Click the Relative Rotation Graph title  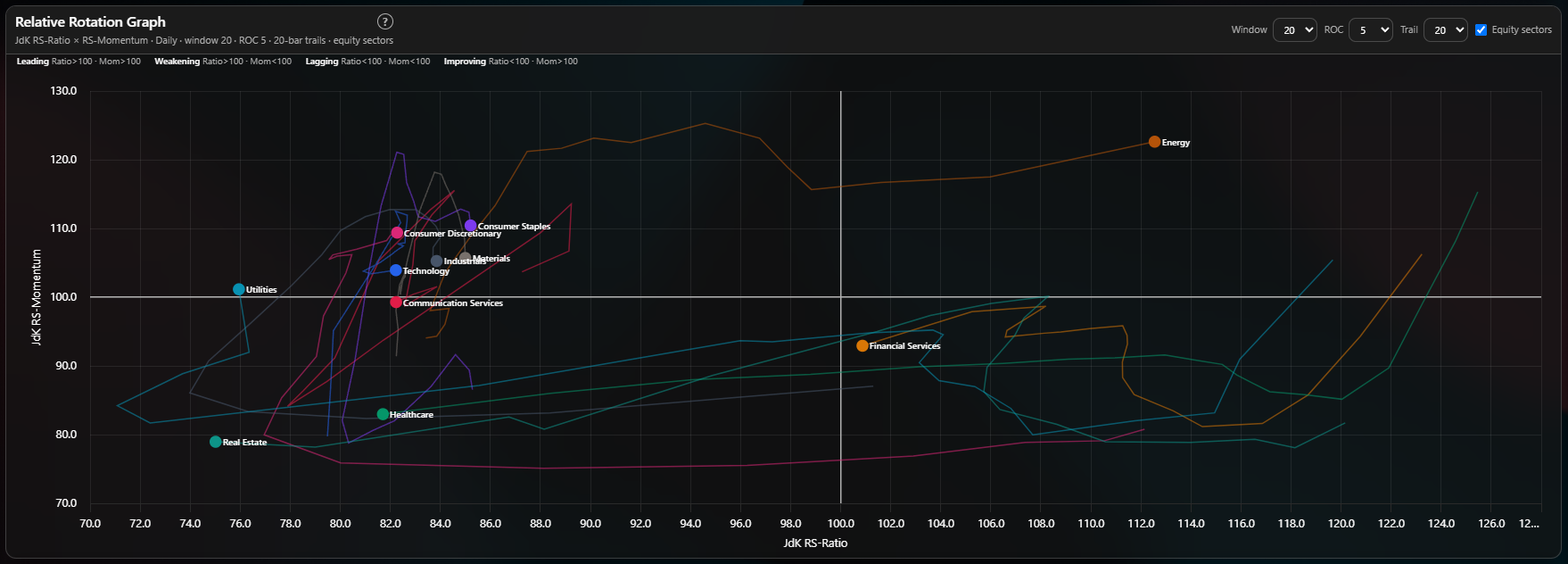(90, 21)
